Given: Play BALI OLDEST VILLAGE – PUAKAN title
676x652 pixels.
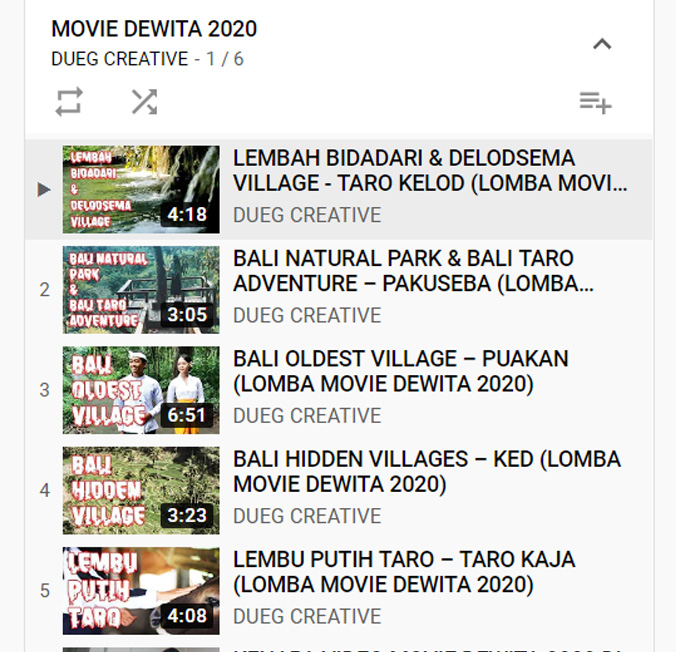Looking at the screenshot, I should [x=400, y=371].
